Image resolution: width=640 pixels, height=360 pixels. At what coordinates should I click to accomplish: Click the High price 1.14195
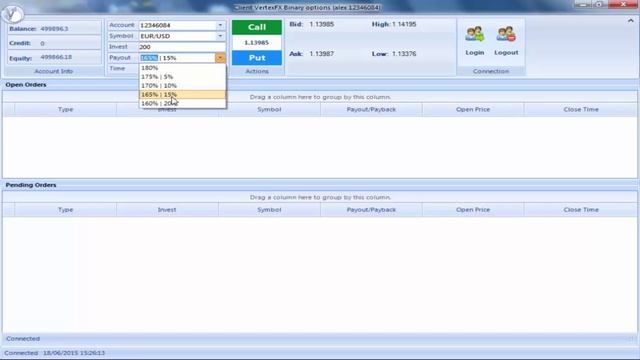[404, 24]
